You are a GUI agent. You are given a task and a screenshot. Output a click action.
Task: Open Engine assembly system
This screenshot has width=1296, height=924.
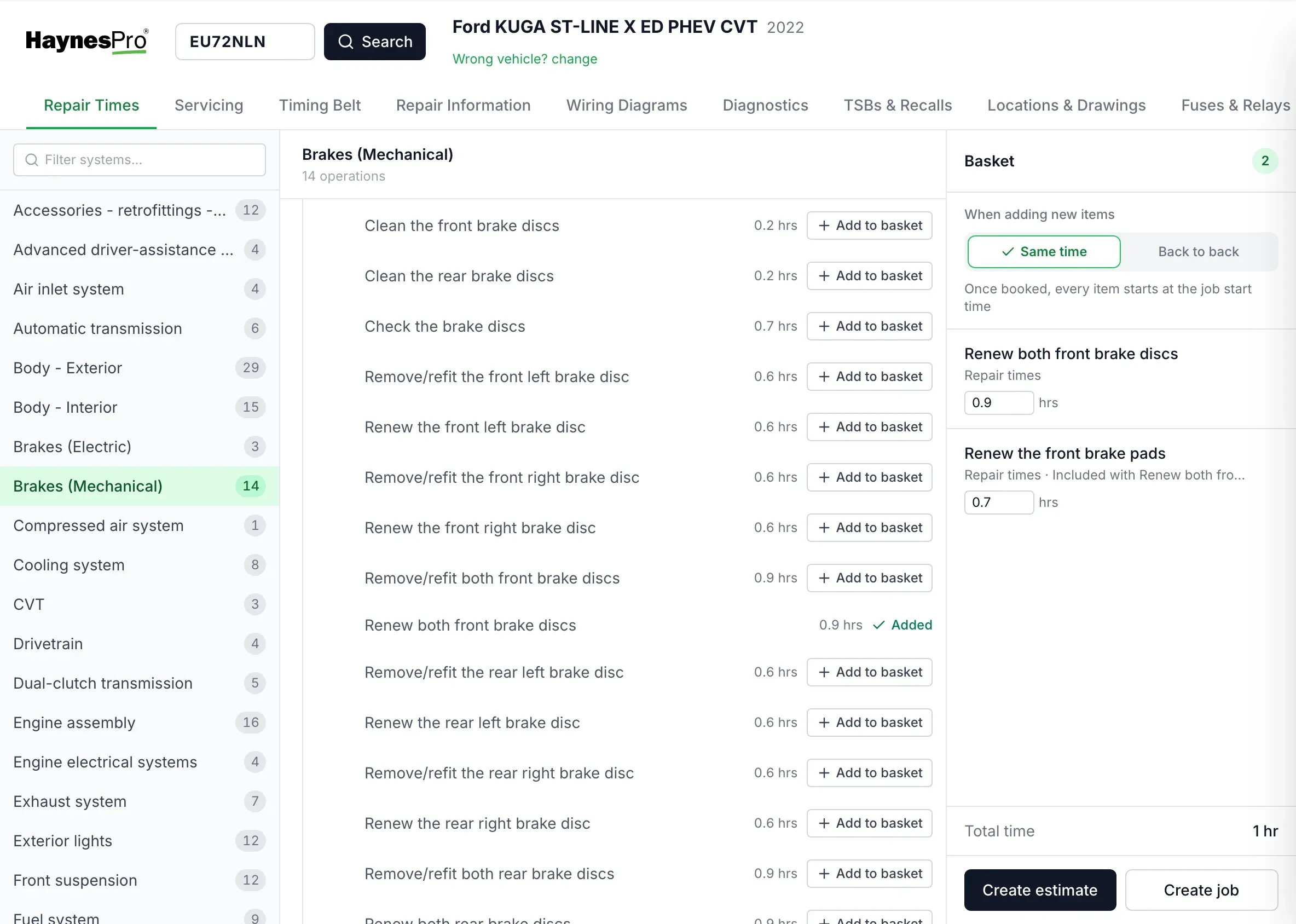point(140,723)
